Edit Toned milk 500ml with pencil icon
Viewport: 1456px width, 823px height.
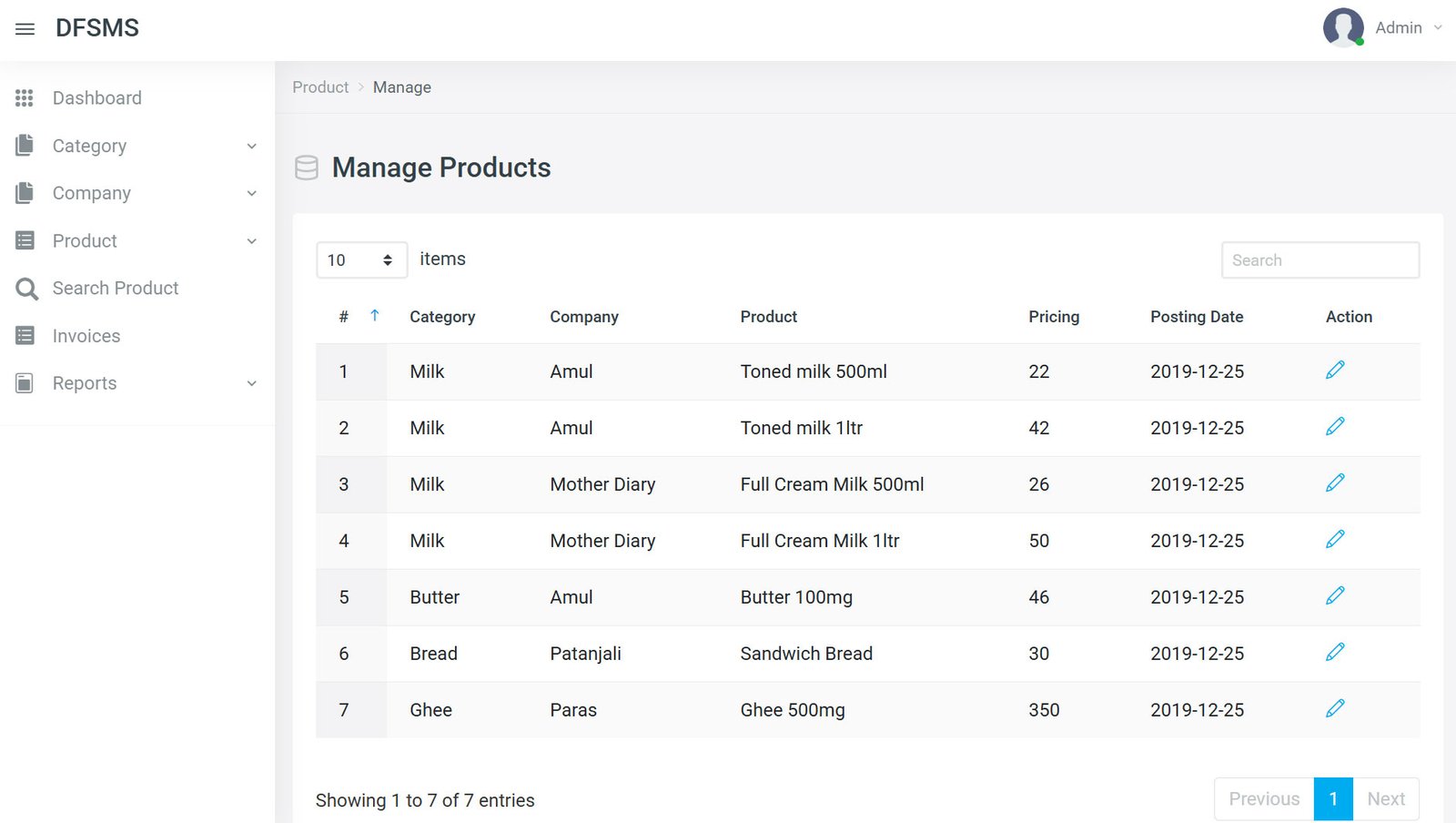[x=1335, y=370]
